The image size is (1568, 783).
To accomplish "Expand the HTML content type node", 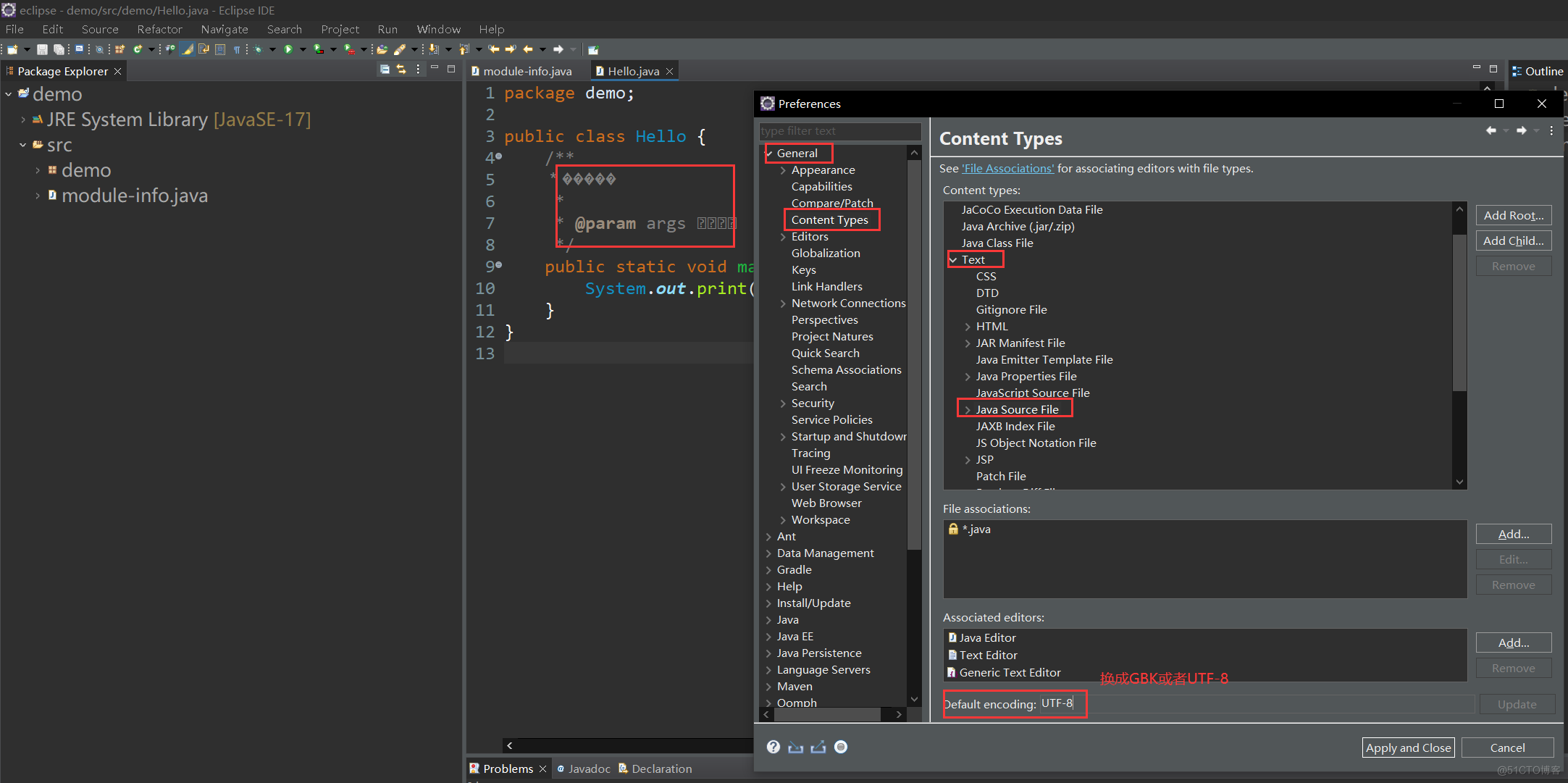I will [x=968, y=327].
